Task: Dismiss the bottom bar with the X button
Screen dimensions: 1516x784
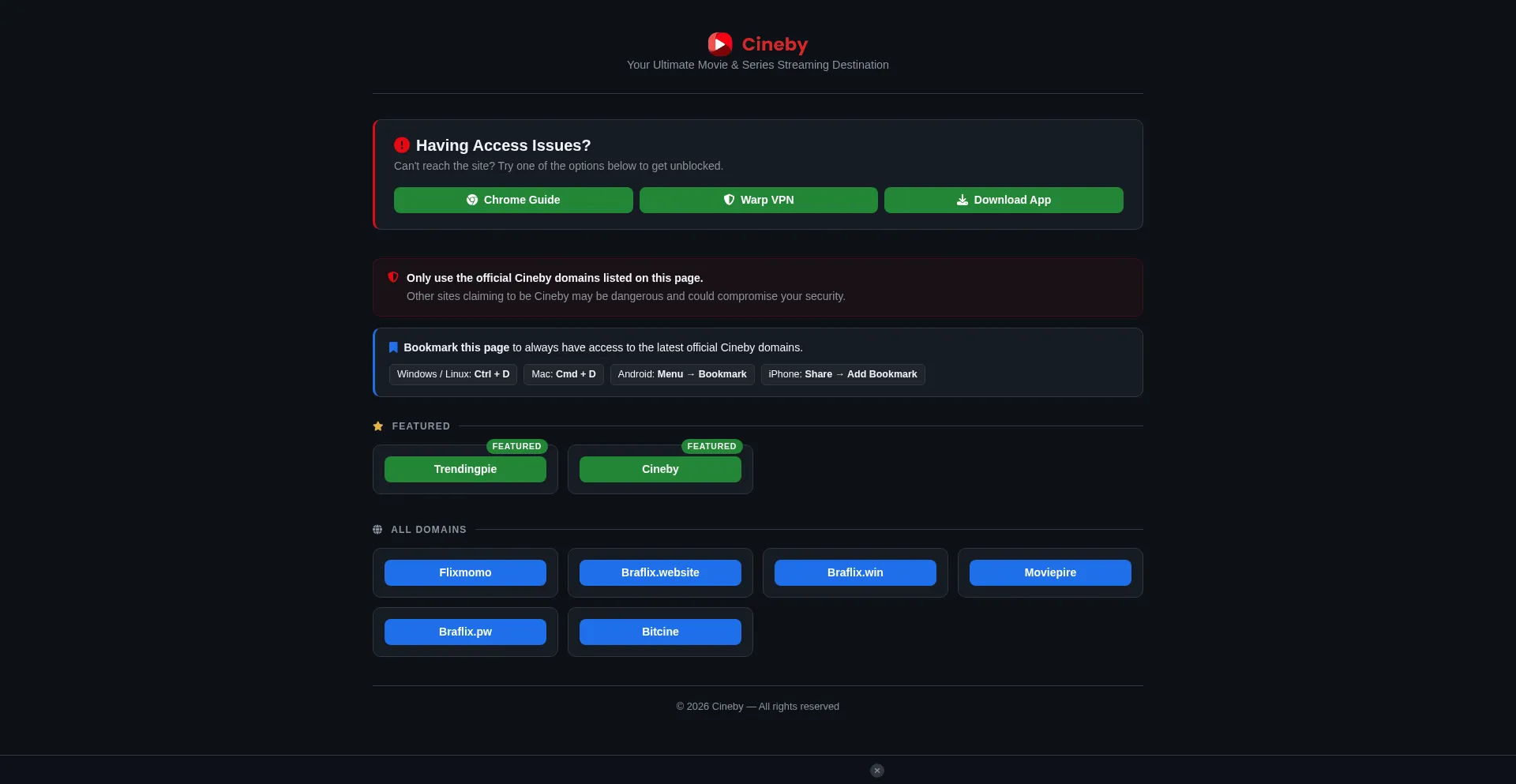Action: click(x=877, y=771)
